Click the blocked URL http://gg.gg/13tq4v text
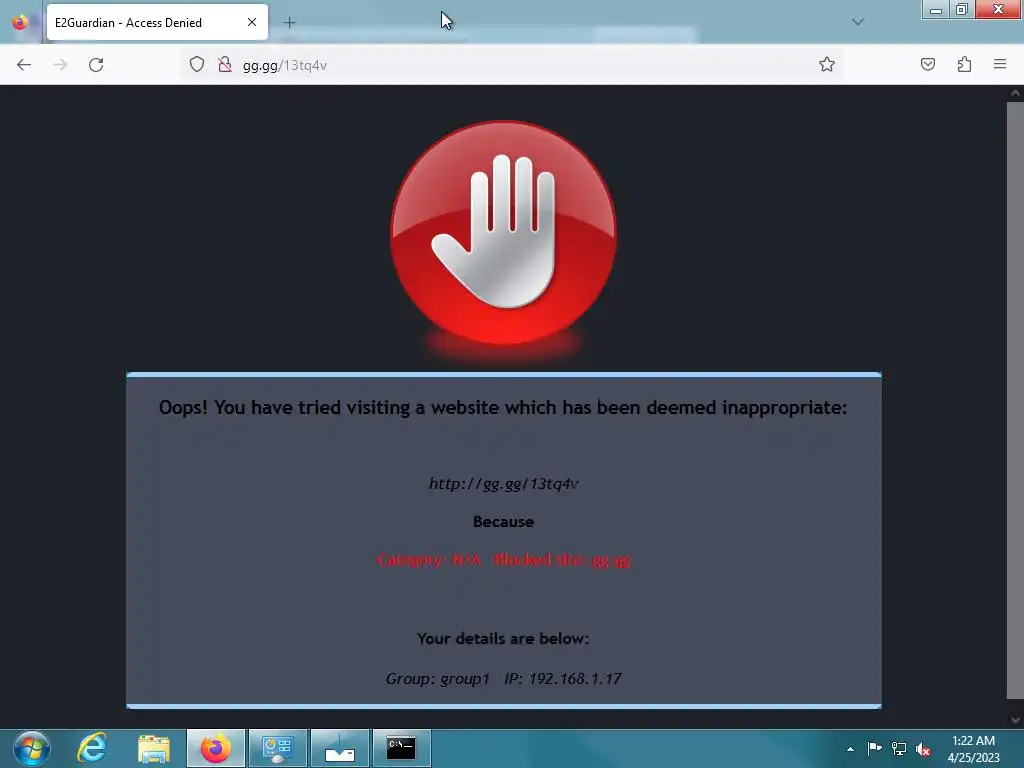1024x768 pixels. [504, 484]
